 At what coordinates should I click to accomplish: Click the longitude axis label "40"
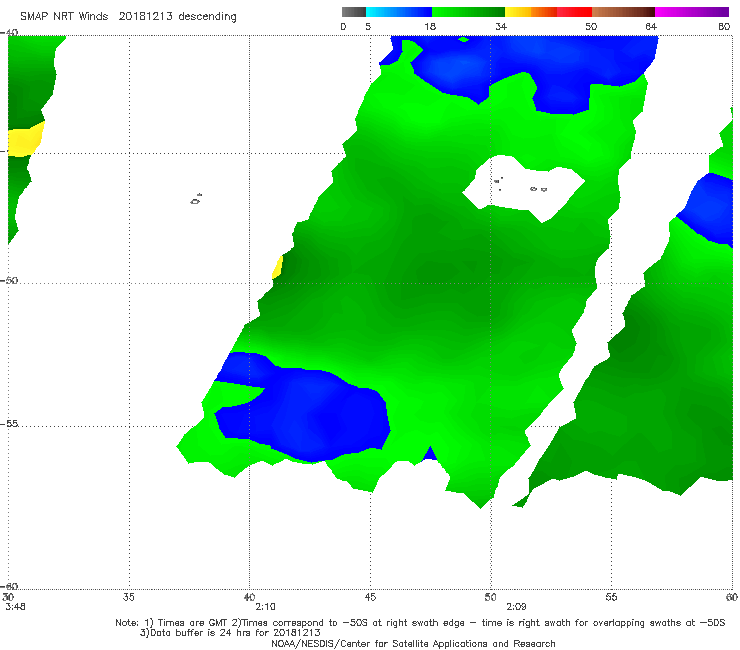coord(249,597)
